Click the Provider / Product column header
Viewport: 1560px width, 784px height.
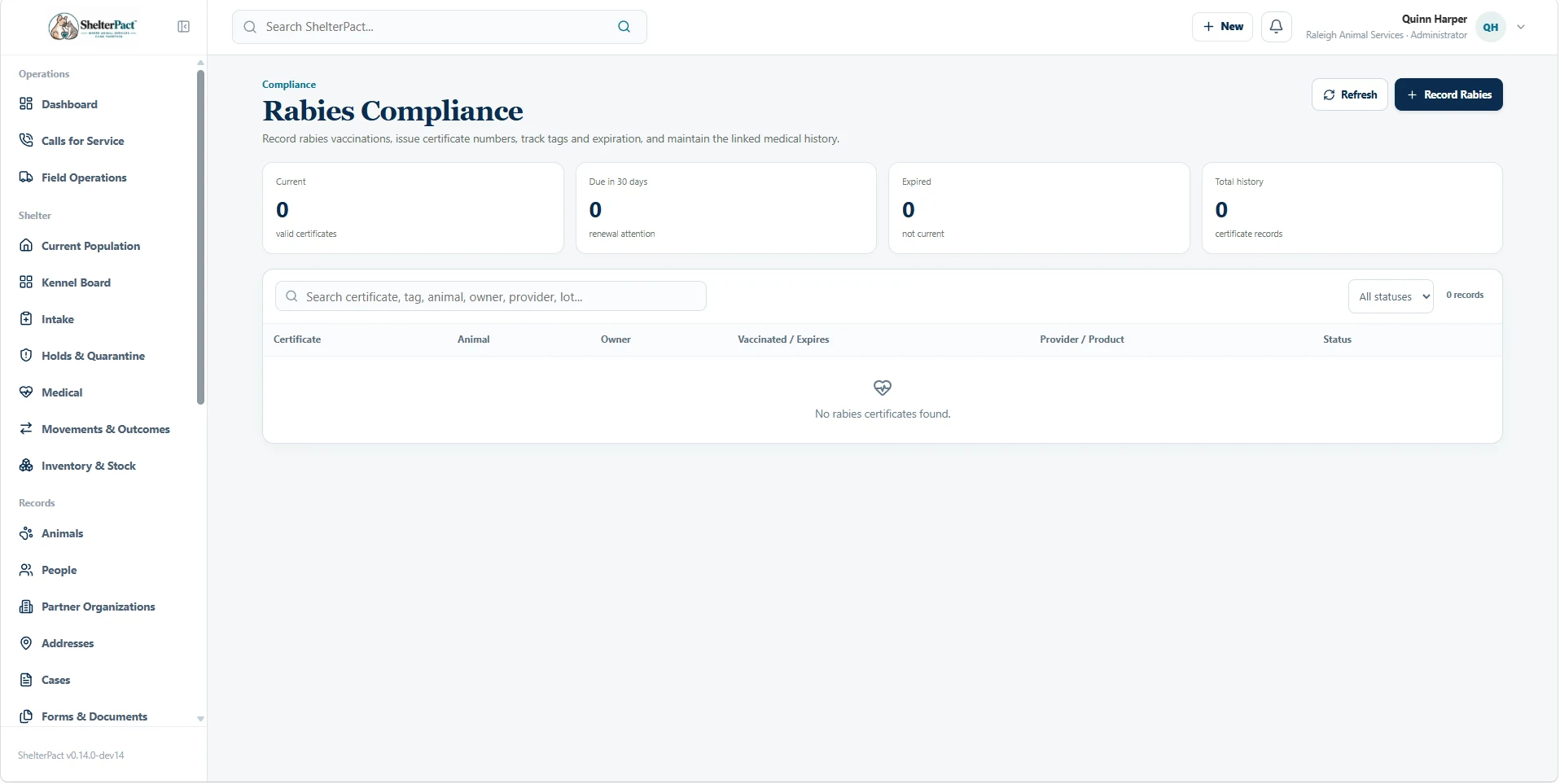(x=1082, y=339)
